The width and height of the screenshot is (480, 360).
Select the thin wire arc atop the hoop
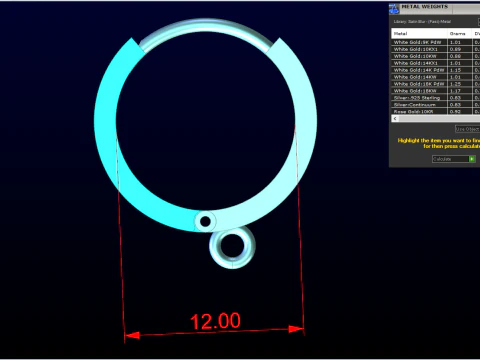coord(206,26)
